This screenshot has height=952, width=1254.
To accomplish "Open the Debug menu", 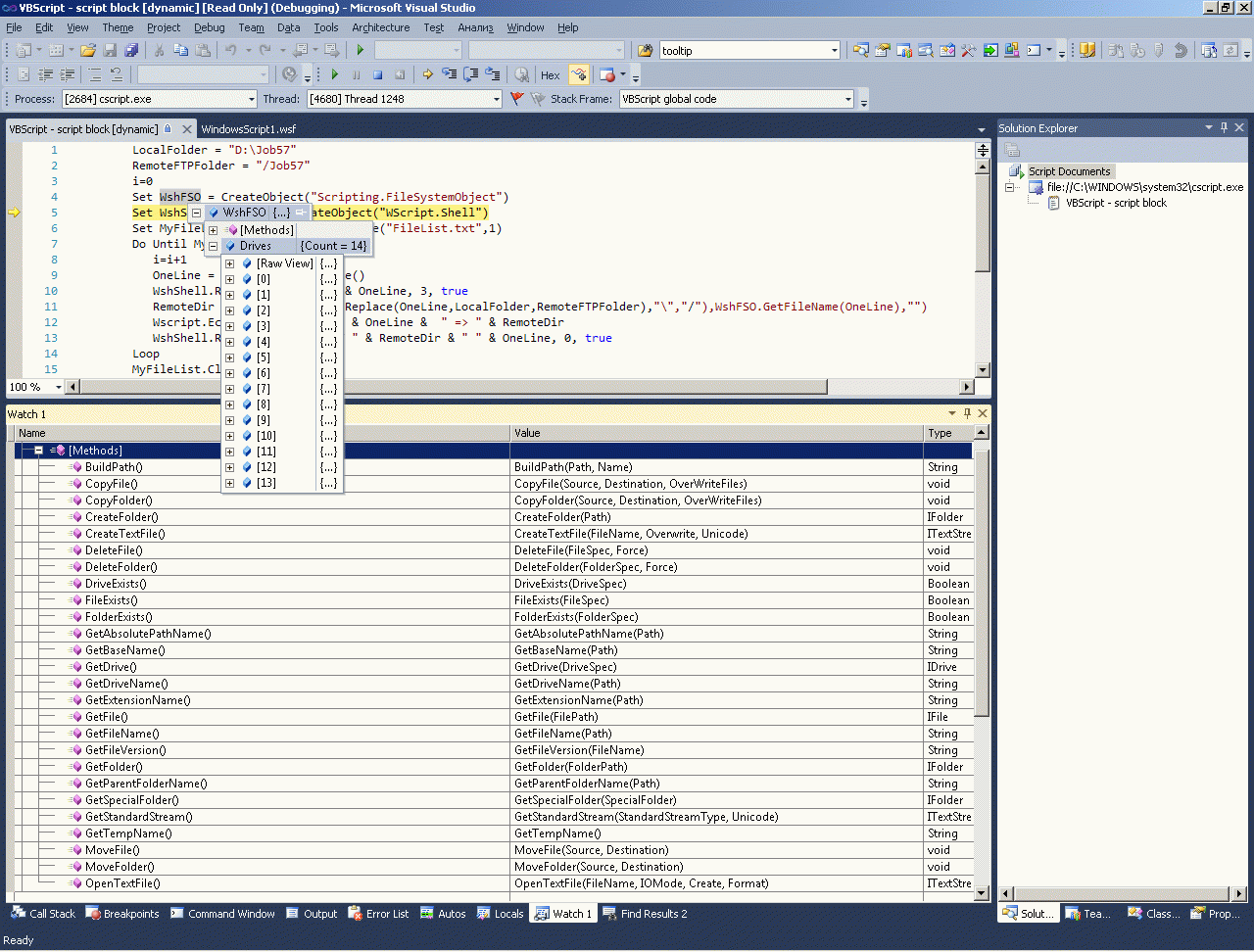I will [x=209, y=27].
